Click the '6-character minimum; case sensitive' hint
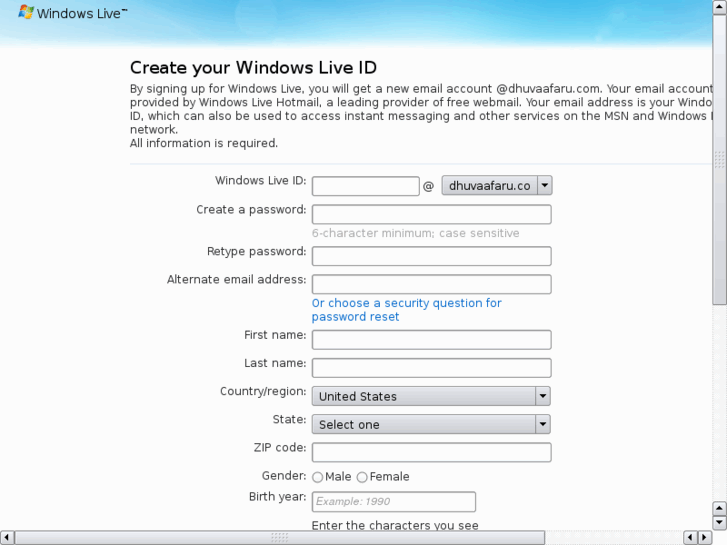 [x=415, y=233]
